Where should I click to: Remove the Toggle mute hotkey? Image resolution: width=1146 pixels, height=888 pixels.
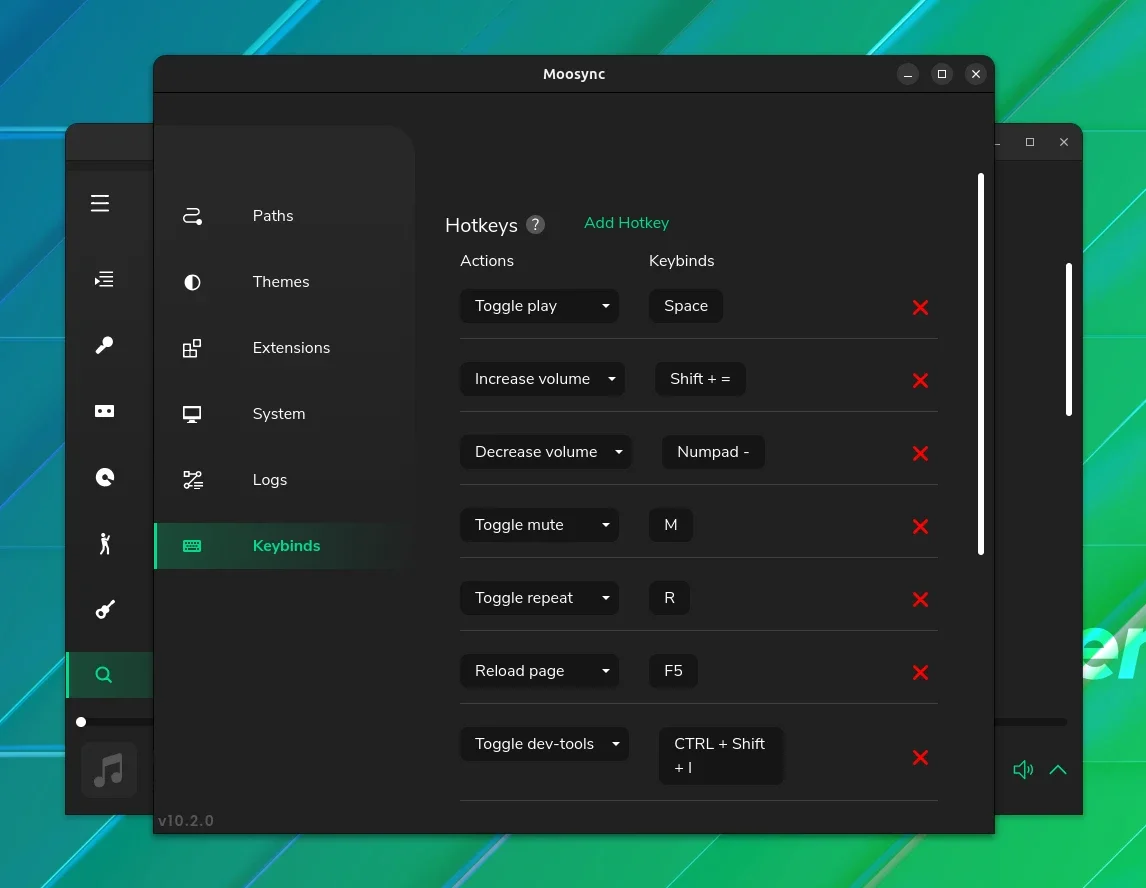(x=920, y=527)
